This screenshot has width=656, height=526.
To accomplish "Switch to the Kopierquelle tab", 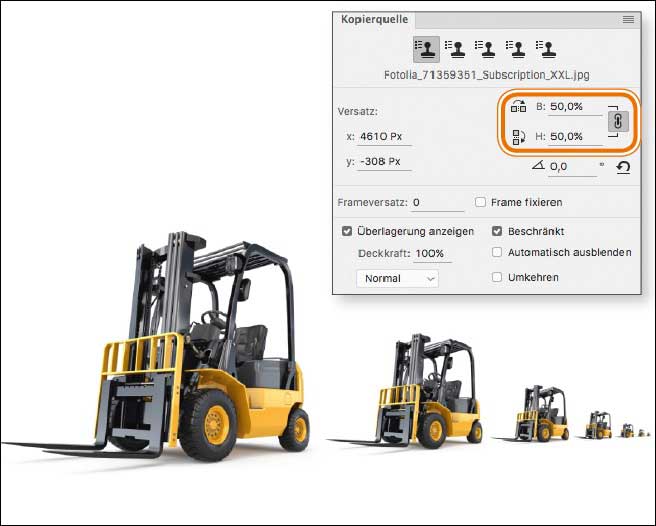I will coord(374,19).
